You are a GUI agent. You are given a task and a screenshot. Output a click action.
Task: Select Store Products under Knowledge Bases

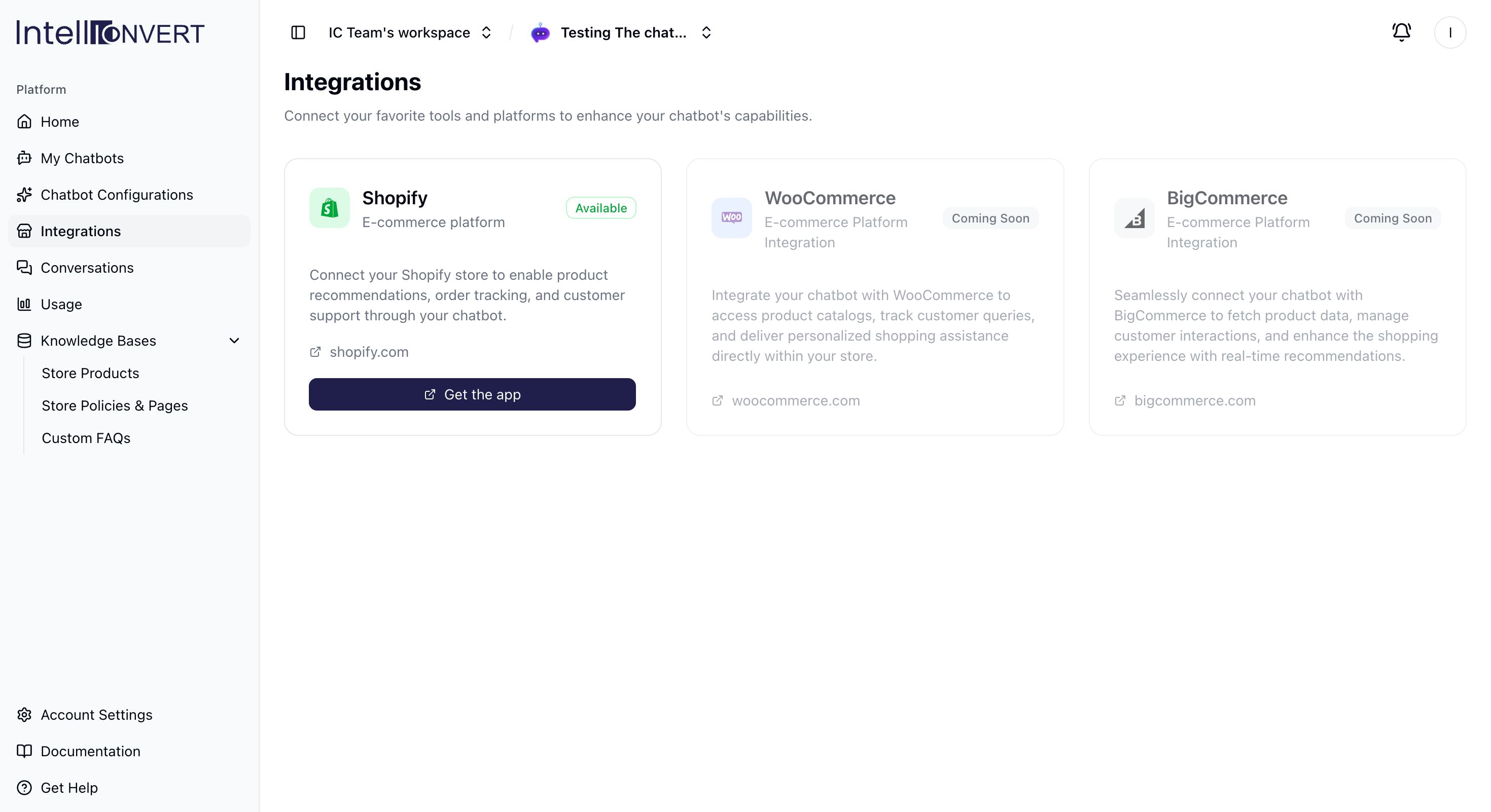tap(90, 373)
